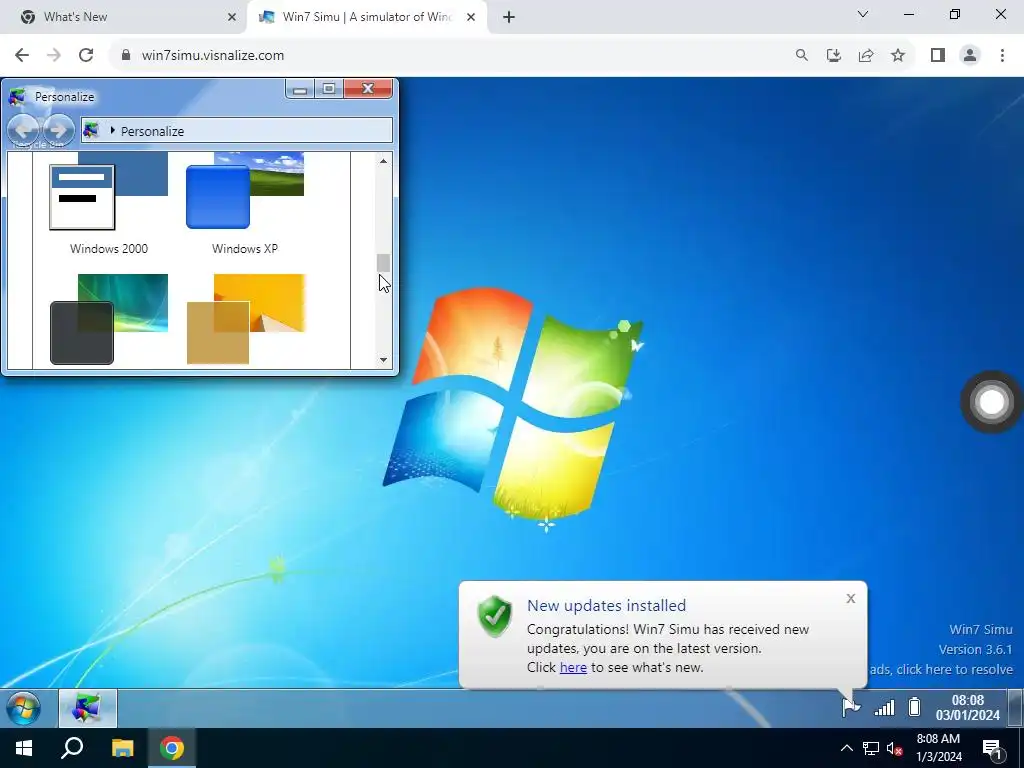1024x768 pixels.
Task: Click the floating round assist button
Action: tap(991, 402)
